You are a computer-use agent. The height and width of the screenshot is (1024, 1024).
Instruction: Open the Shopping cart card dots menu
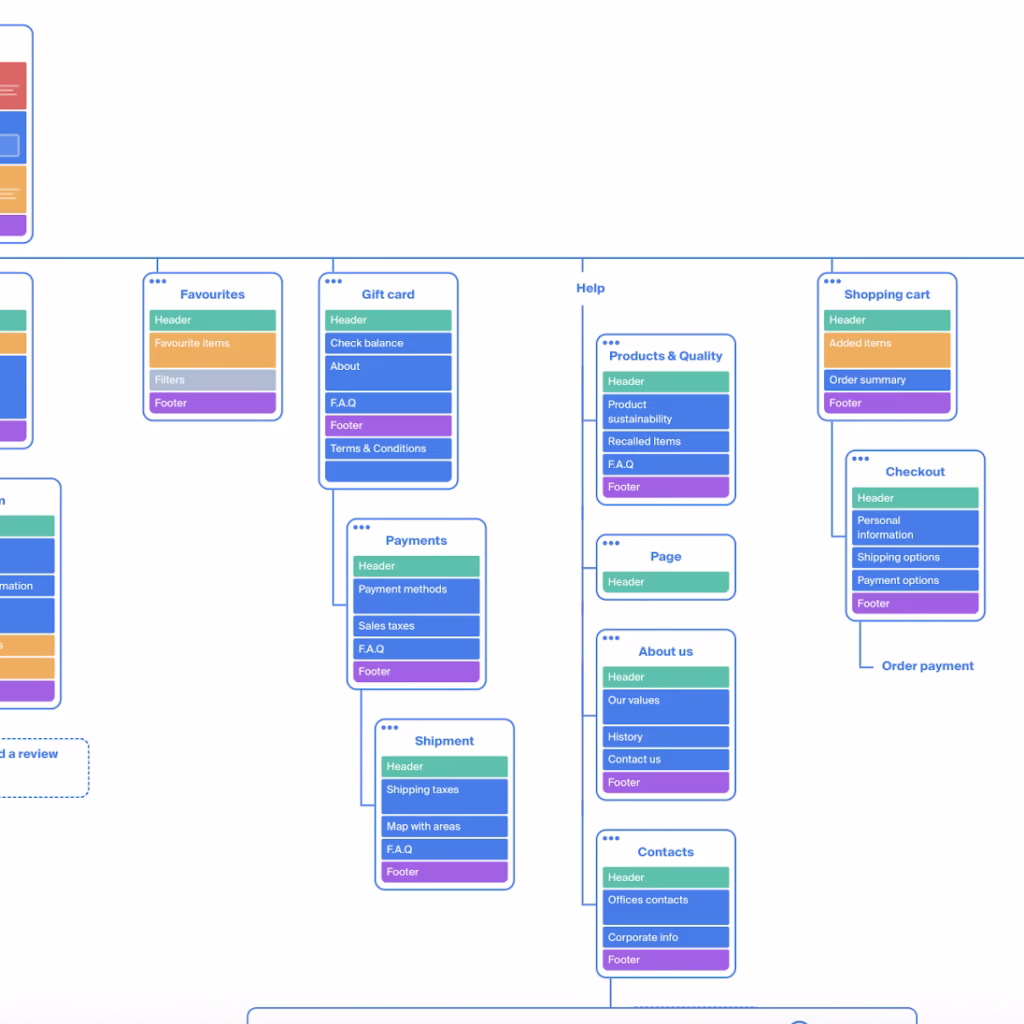click(832, 282)
